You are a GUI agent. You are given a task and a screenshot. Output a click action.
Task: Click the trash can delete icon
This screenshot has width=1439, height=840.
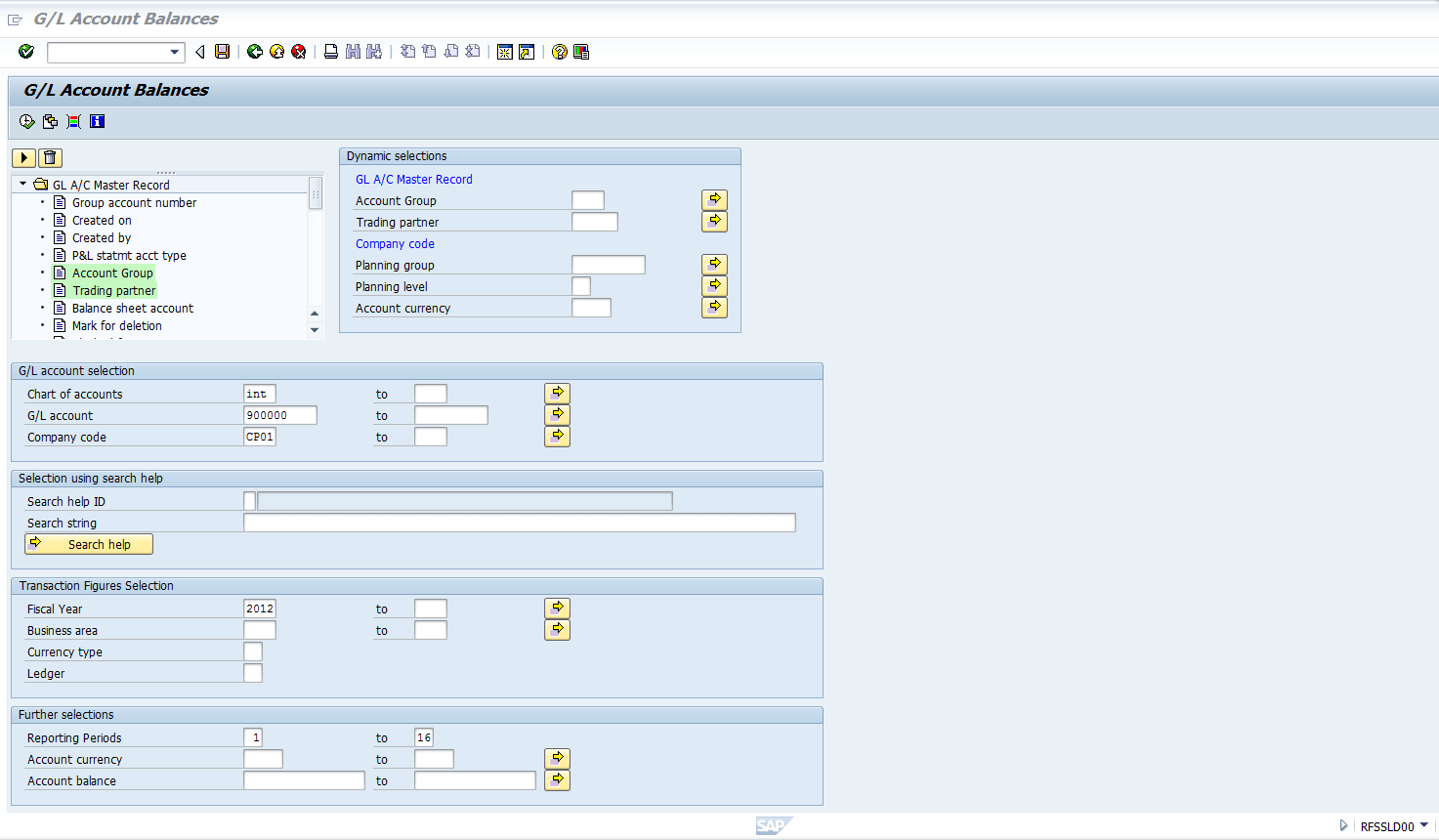tap(49, 157)
